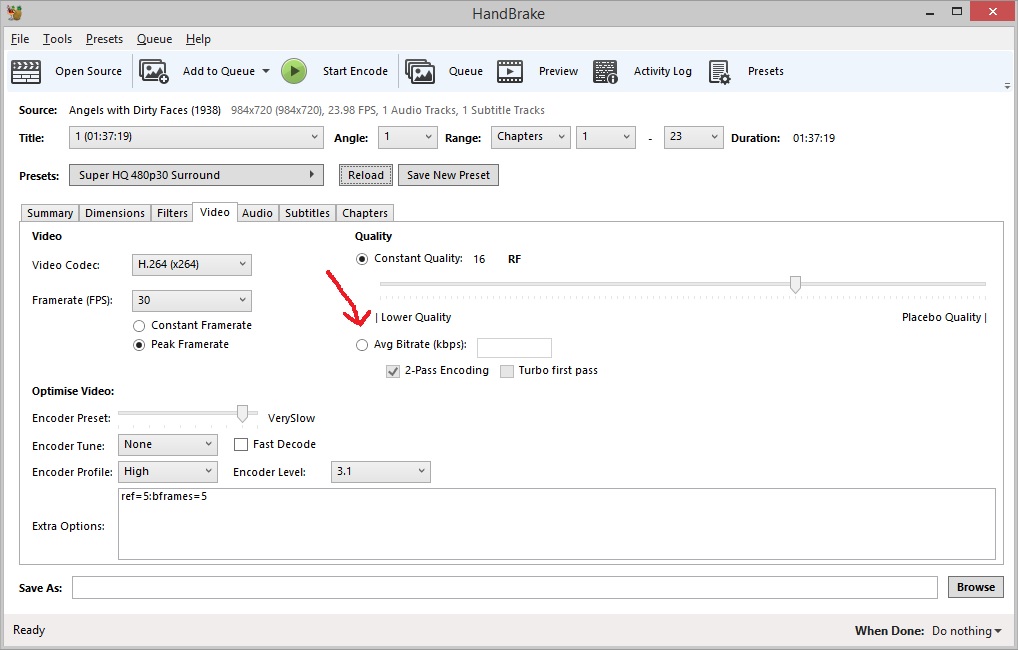Viewport: 1018px width, 650px height.
Task: Click the Encoder Preset slider handle
Action: (242, 414)
